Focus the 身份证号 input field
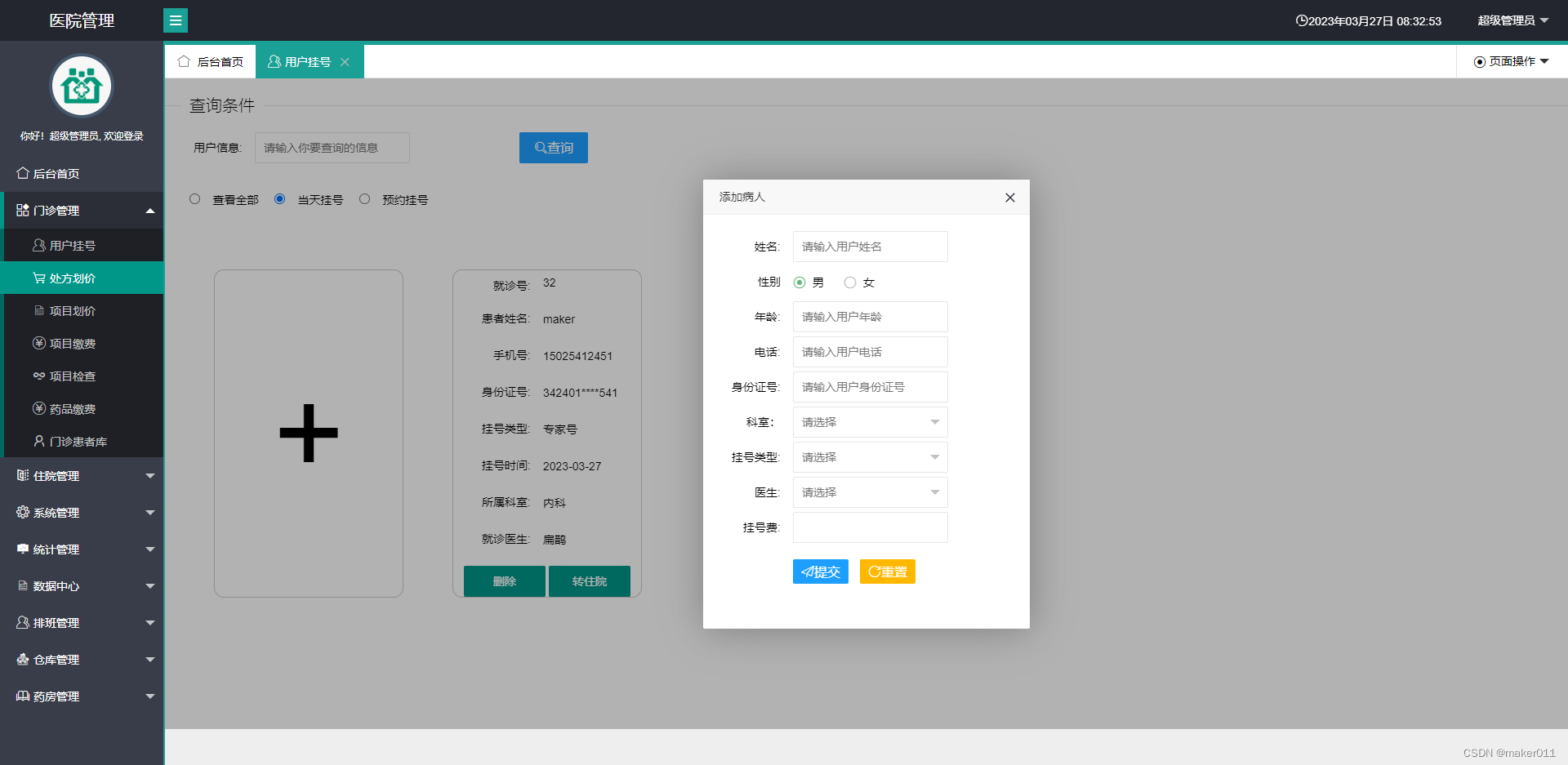The height and width of the screenshot is (765, 1568). pos(871,387)
